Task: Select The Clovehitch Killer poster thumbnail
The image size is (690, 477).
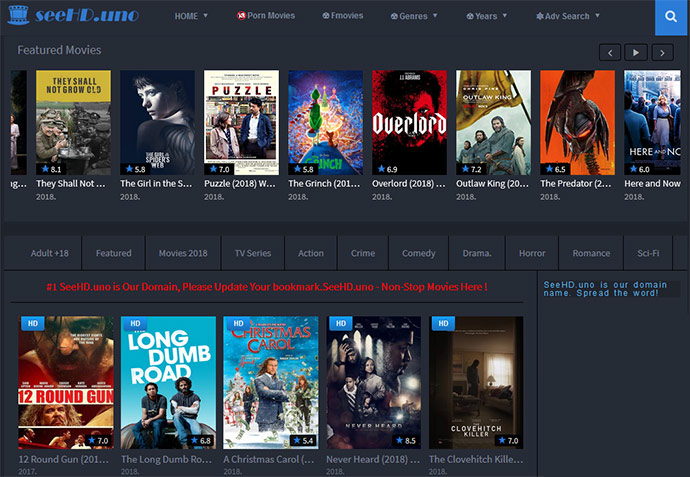Action: tap(476, 385)
